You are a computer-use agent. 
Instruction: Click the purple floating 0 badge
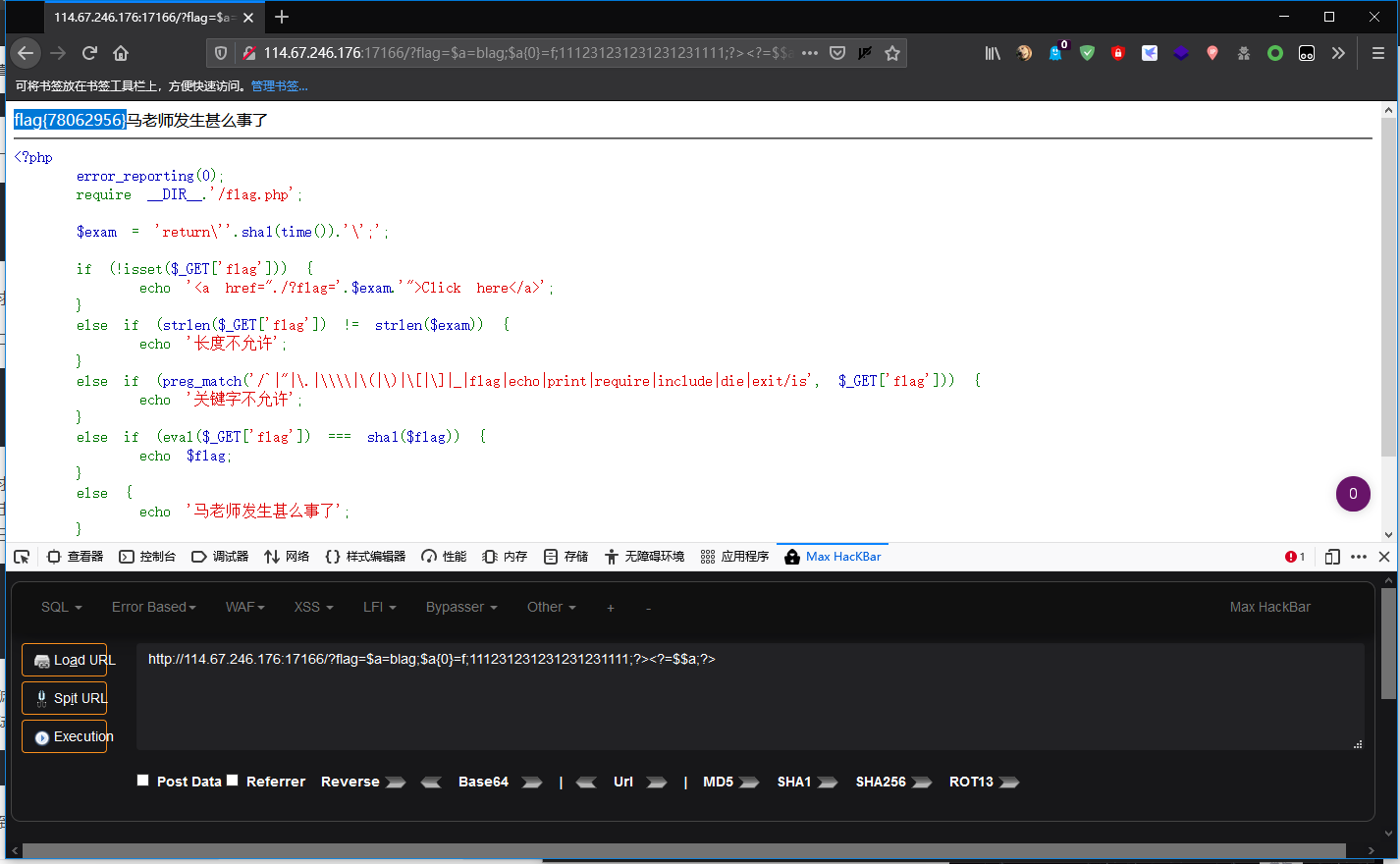(x=1353, y=494)
